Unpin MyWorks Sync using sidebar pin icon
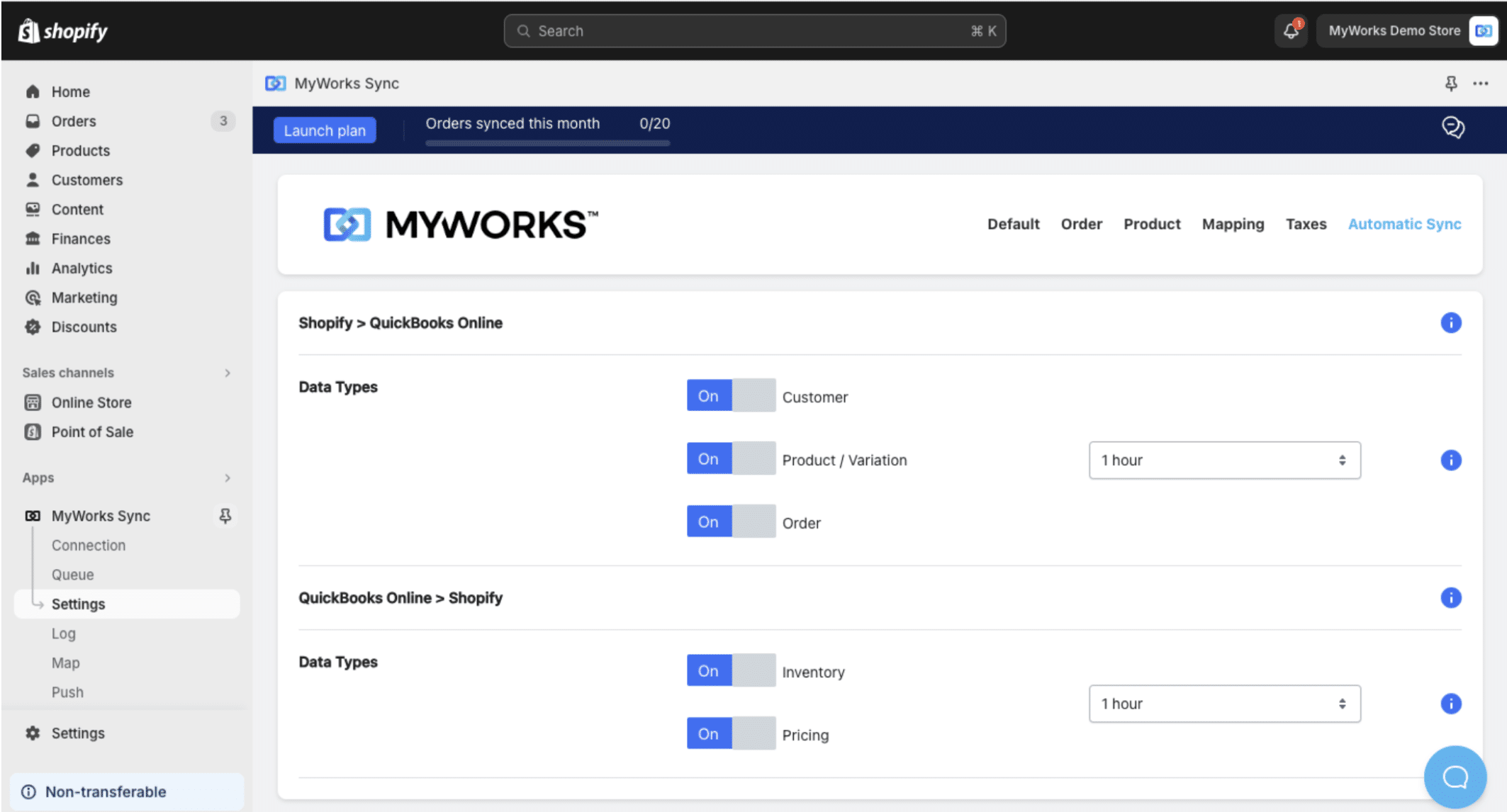Image resolution: width=1507 pixels, height=812 pixels. coord(225,516)
